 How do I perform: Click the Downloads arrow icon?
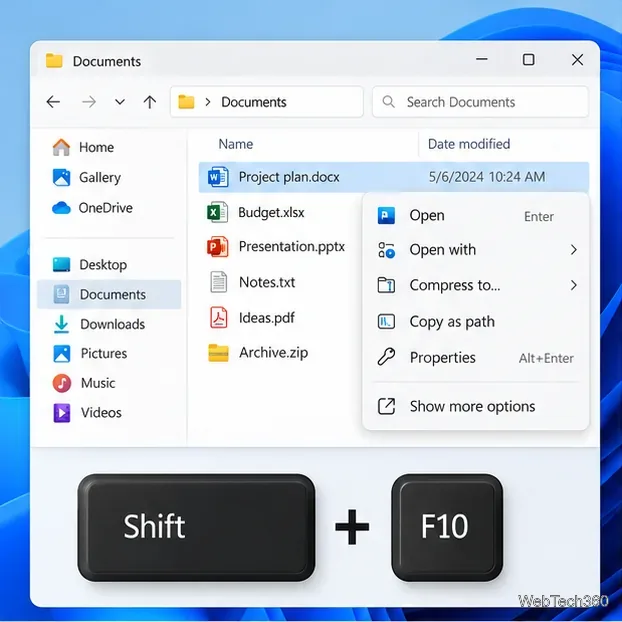pos(61,324)
